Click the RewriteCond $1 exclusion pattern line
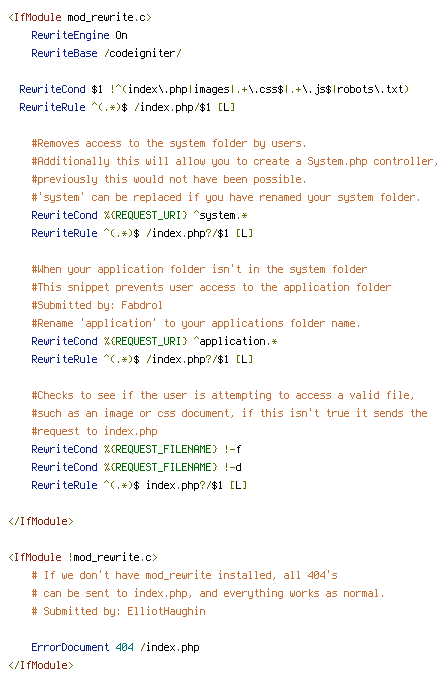This screenshot has width=448, height=682. [214, 89]
